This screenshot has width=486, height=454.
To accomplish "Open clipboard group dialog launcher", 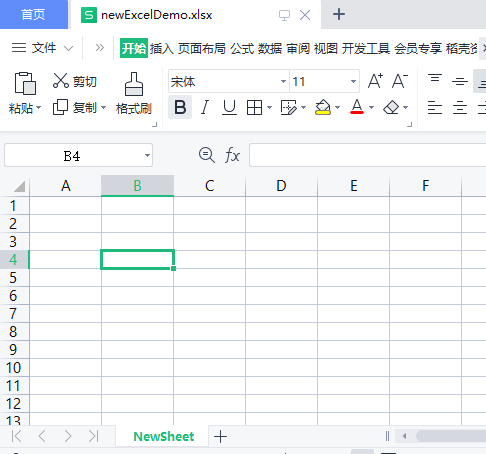I will pos(155,125).
